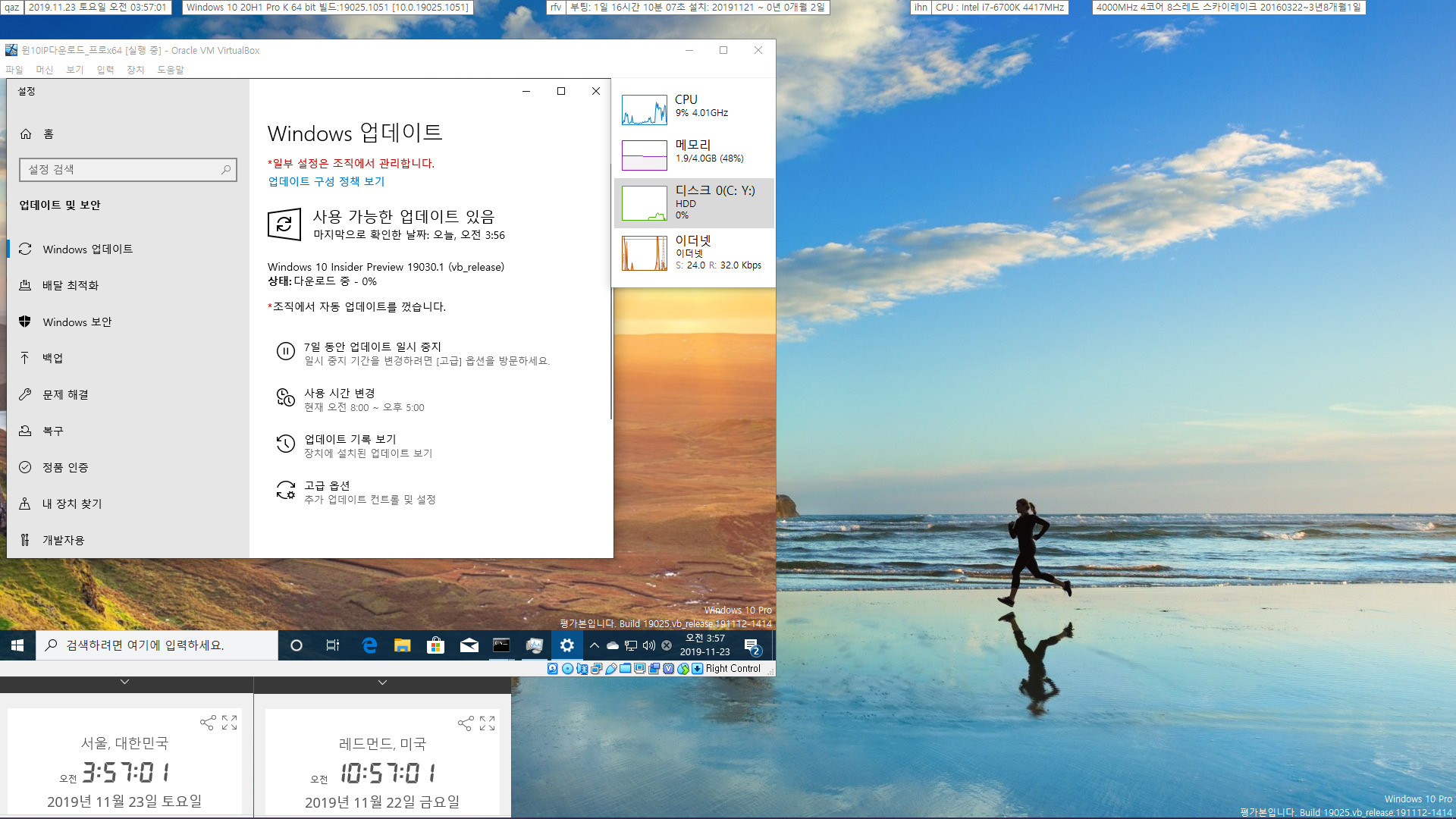Image resolution: width=1456 pixels, height=819 pixels.
Task: Open VirtualBox 파일 menu
Action: (14, 70)
